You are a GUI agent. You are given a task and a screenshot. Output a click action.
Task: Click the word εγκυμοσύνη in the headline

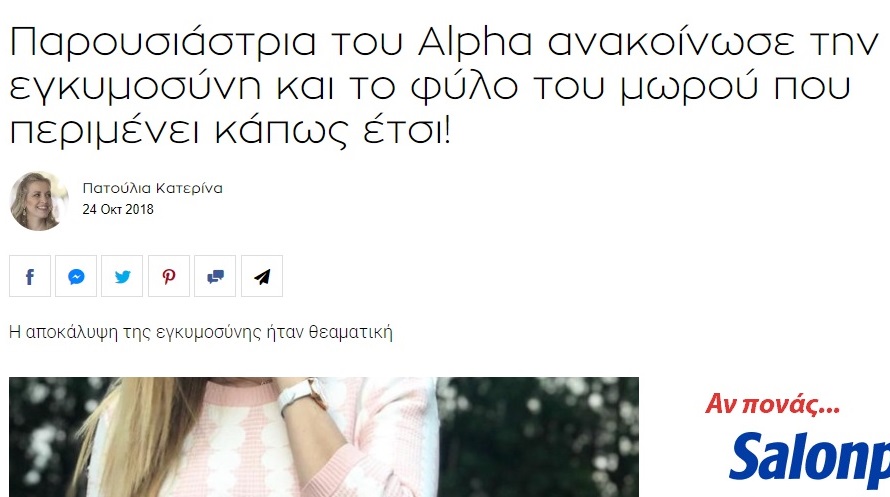[x=136, y=88]
